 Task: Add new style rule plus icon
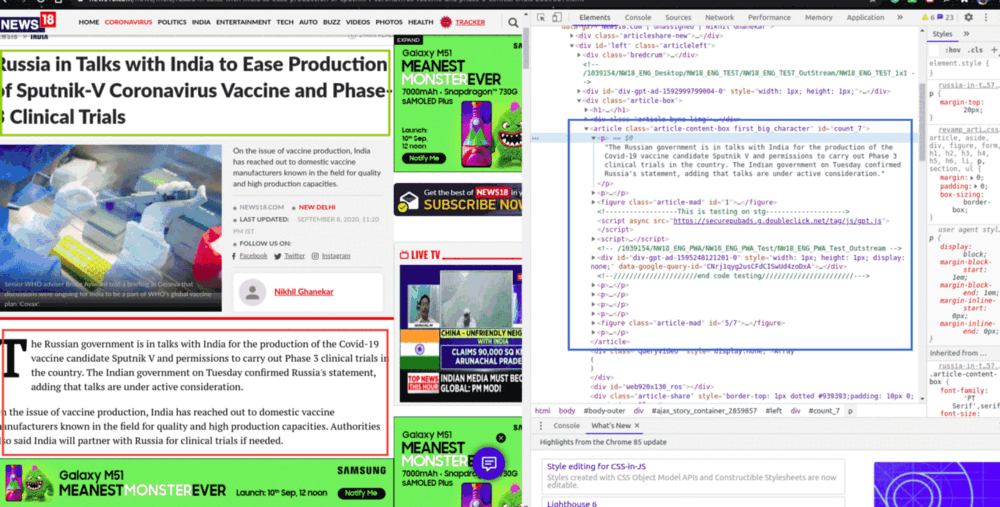(994, 50)
